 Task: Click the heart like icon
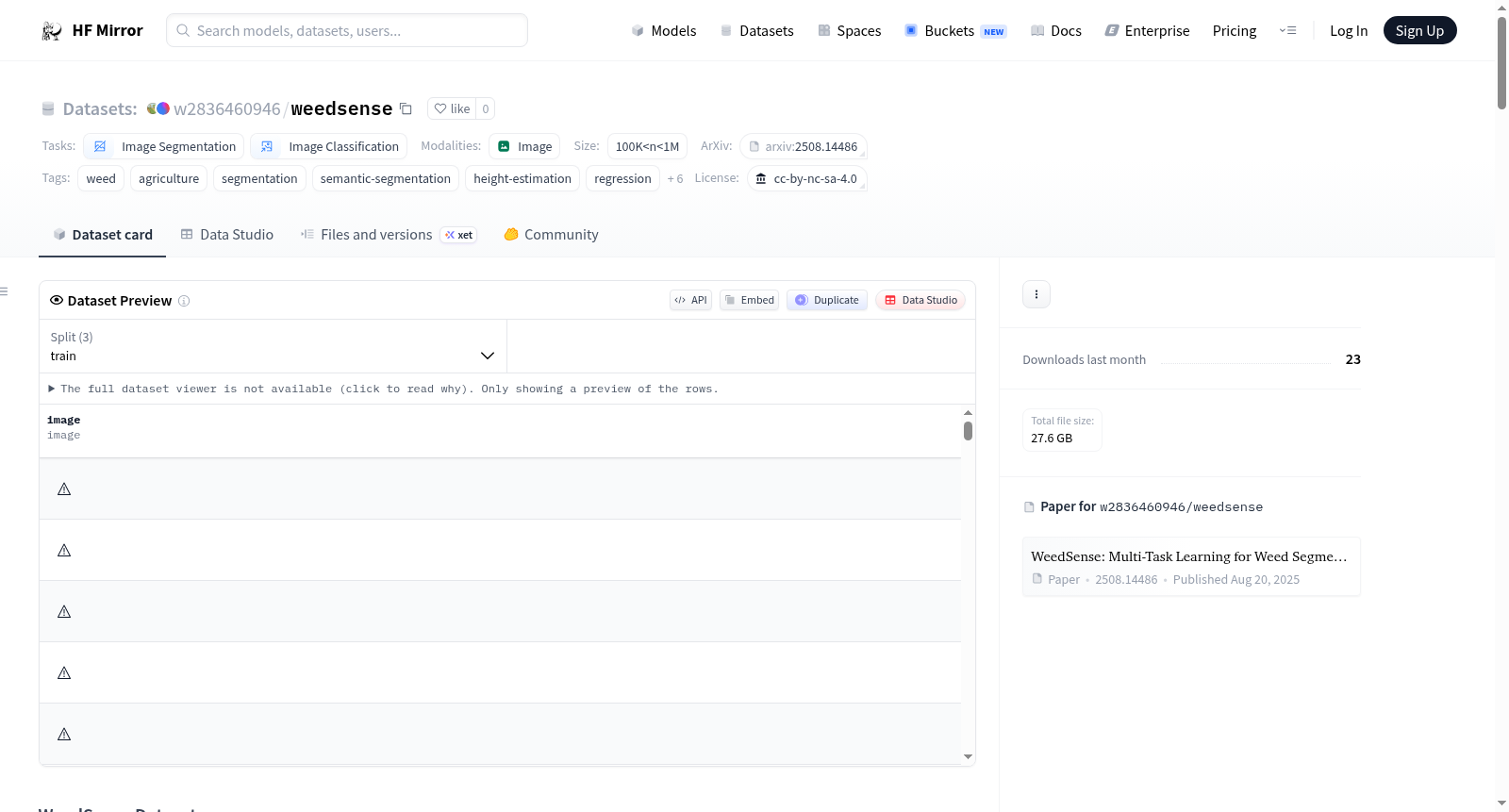point(440,108)
